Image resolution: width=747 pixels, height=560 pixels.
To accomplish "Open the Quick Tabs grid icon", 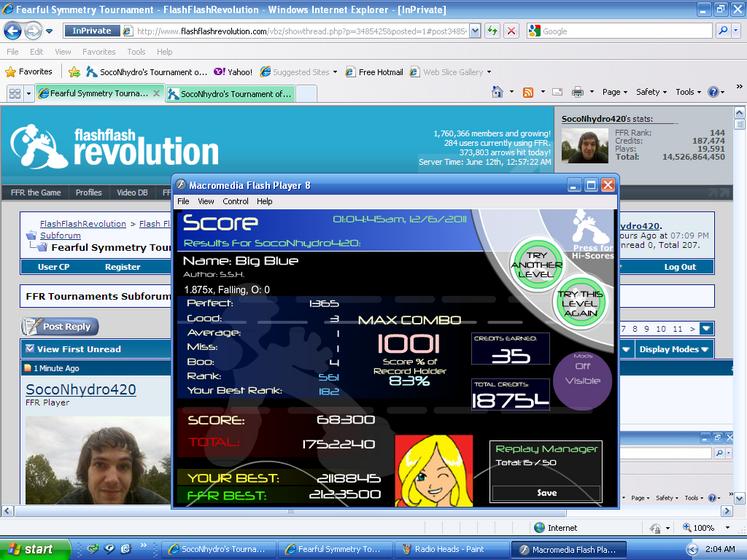I will [x=15, y=93].
